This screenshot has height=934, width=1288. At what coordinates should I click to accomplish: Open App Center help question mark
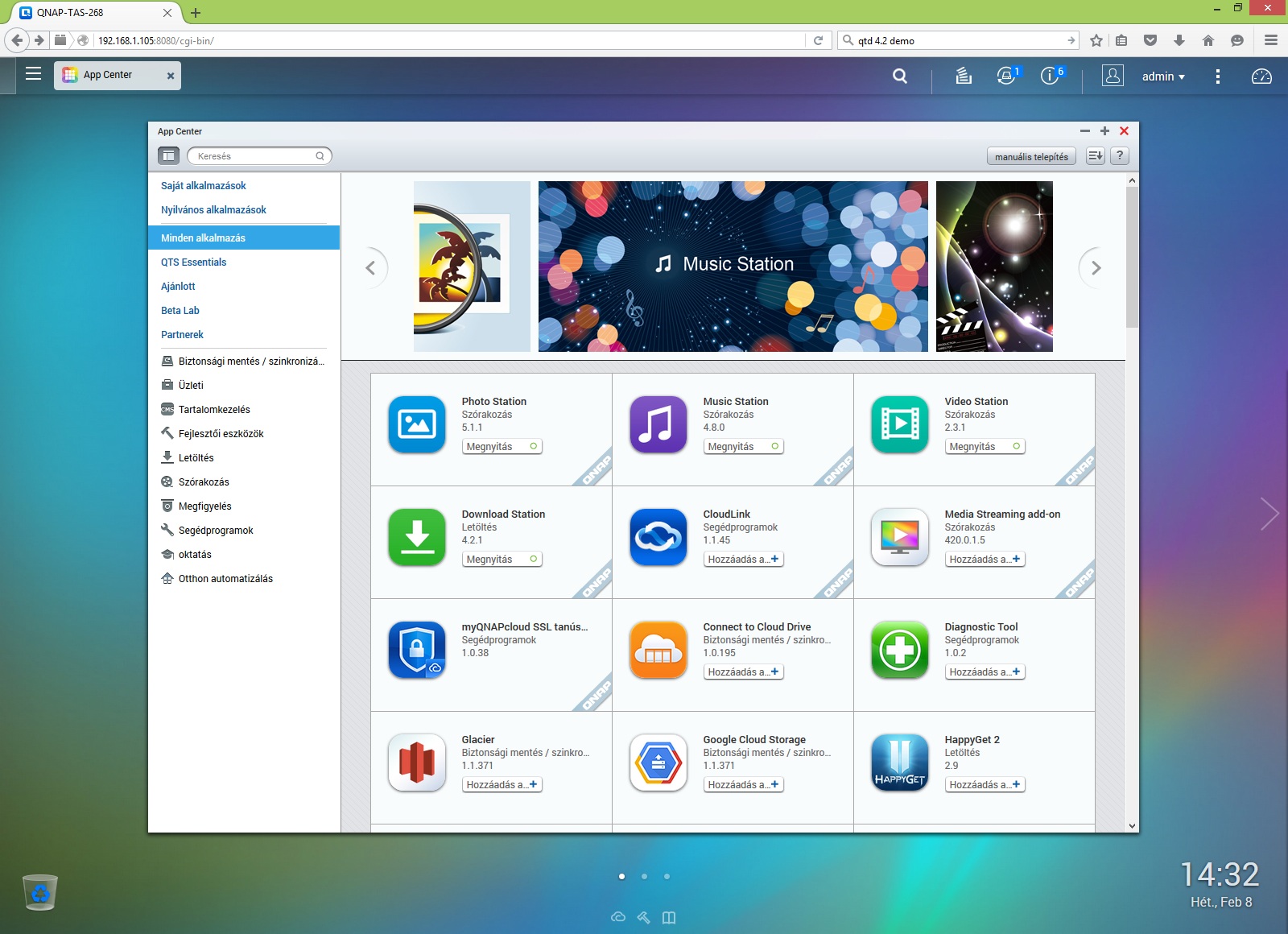coord(1119,156)
